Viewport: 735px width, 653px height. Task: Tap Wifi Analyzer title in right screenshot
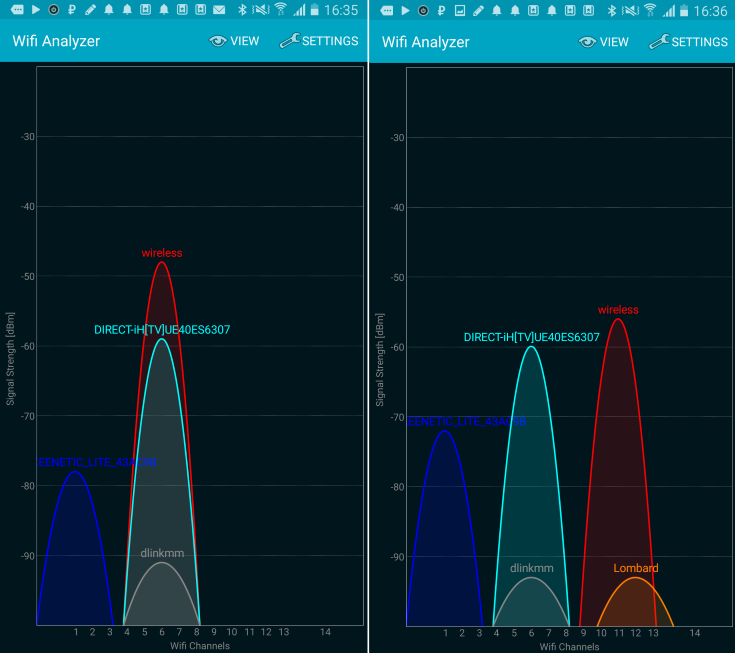point(426,42)
